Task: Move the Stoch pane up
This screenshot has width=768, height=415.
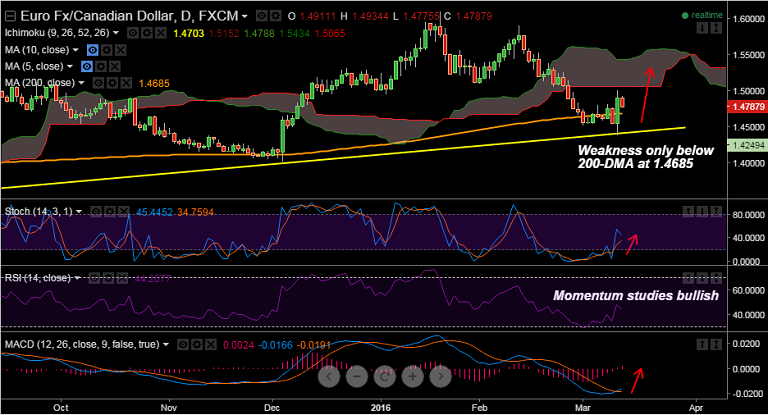Action: (688, 212)
